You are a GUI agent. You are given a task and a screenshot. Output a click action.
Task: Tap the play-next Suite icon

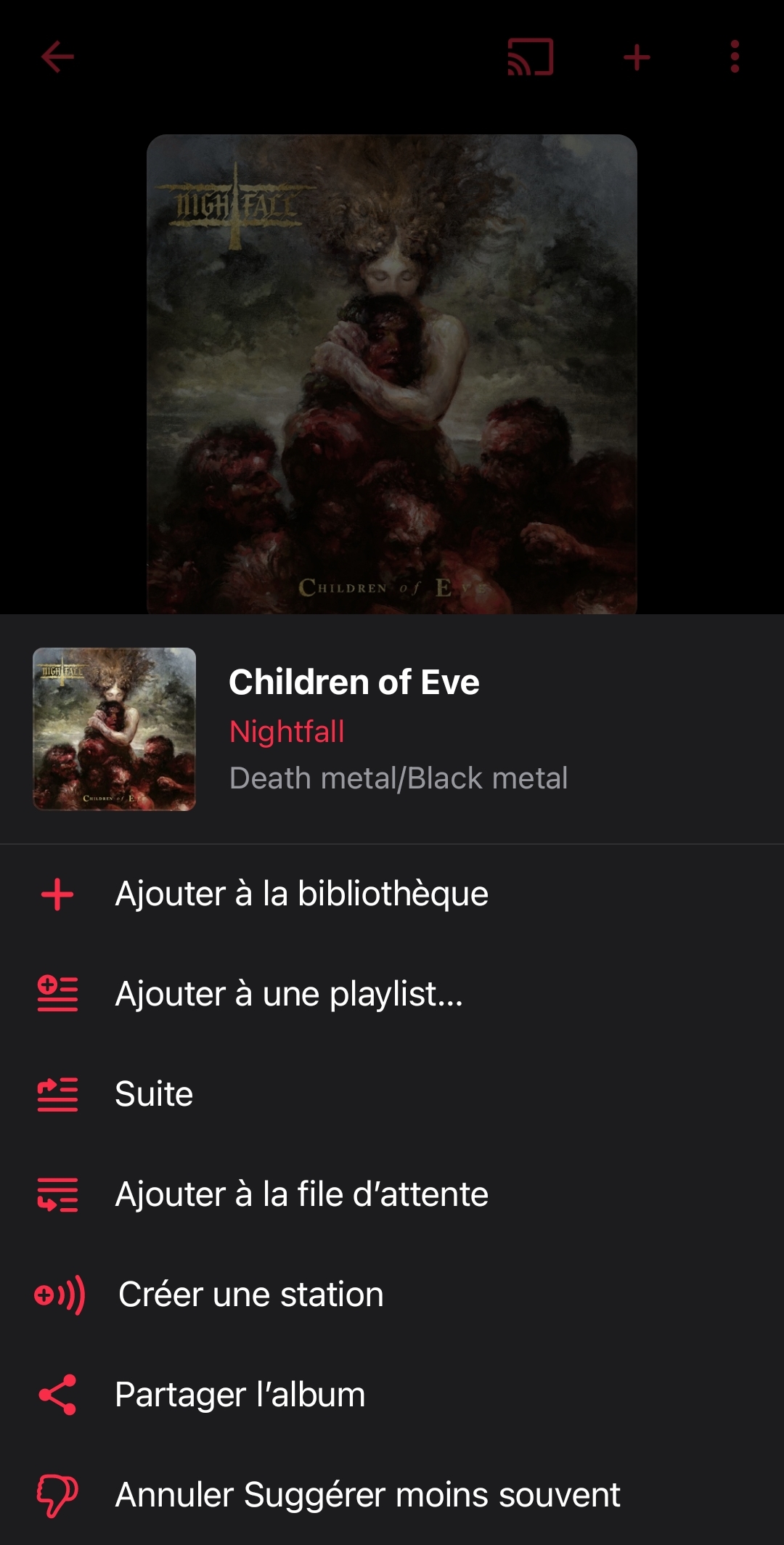pyautogui.click(x=57, y=1094)
